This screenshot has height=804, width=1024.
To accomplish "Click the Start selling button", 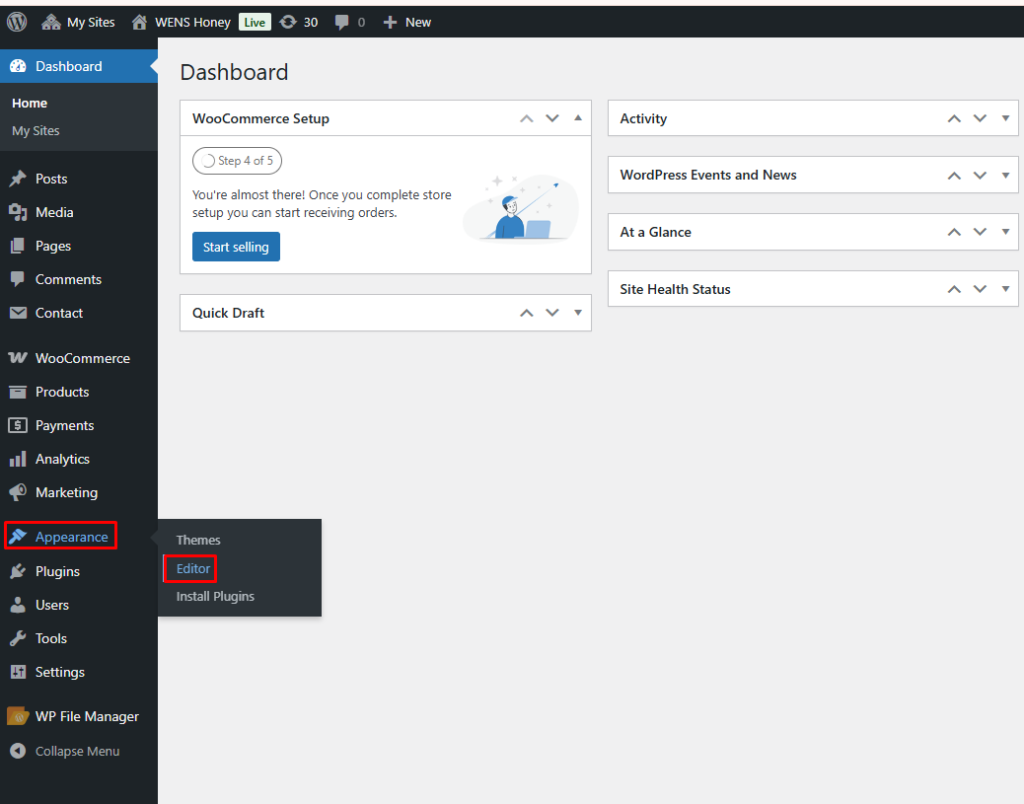I will click(x=236, y=247).
